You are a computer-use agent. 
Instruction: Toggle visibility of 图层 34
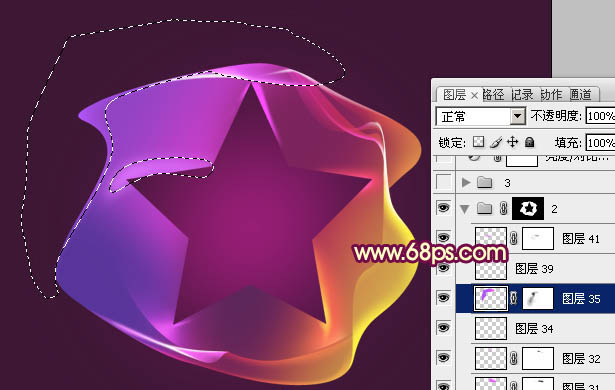443,328
